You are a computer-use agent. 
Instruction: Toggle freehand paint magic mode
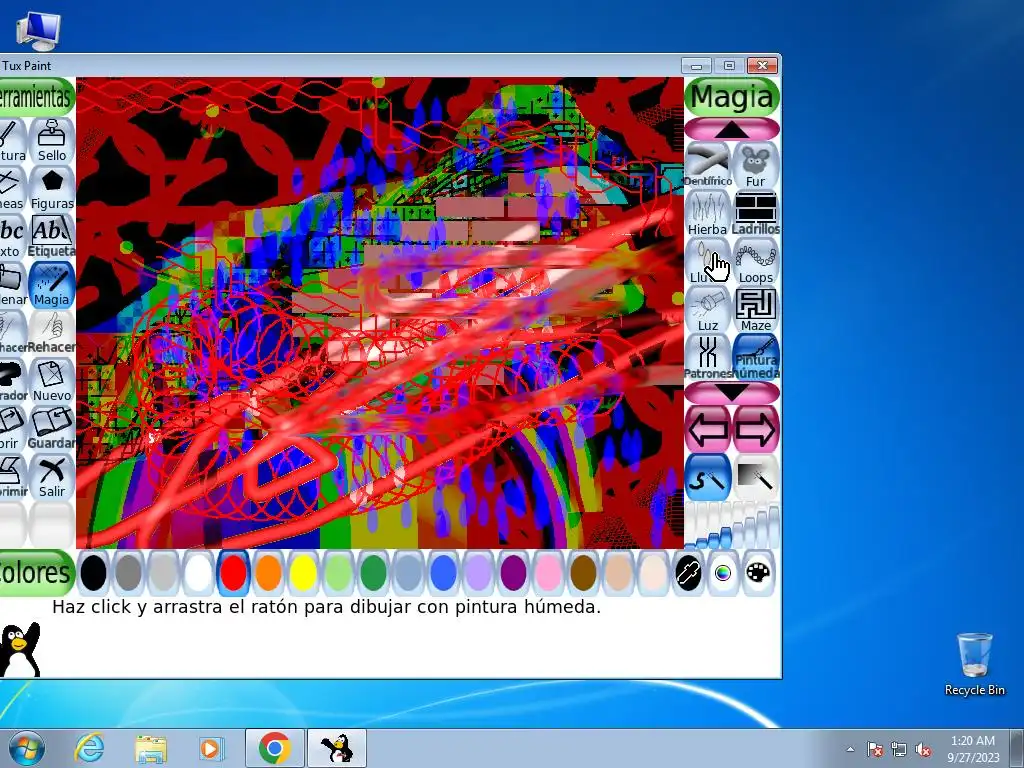click(708, 477)
